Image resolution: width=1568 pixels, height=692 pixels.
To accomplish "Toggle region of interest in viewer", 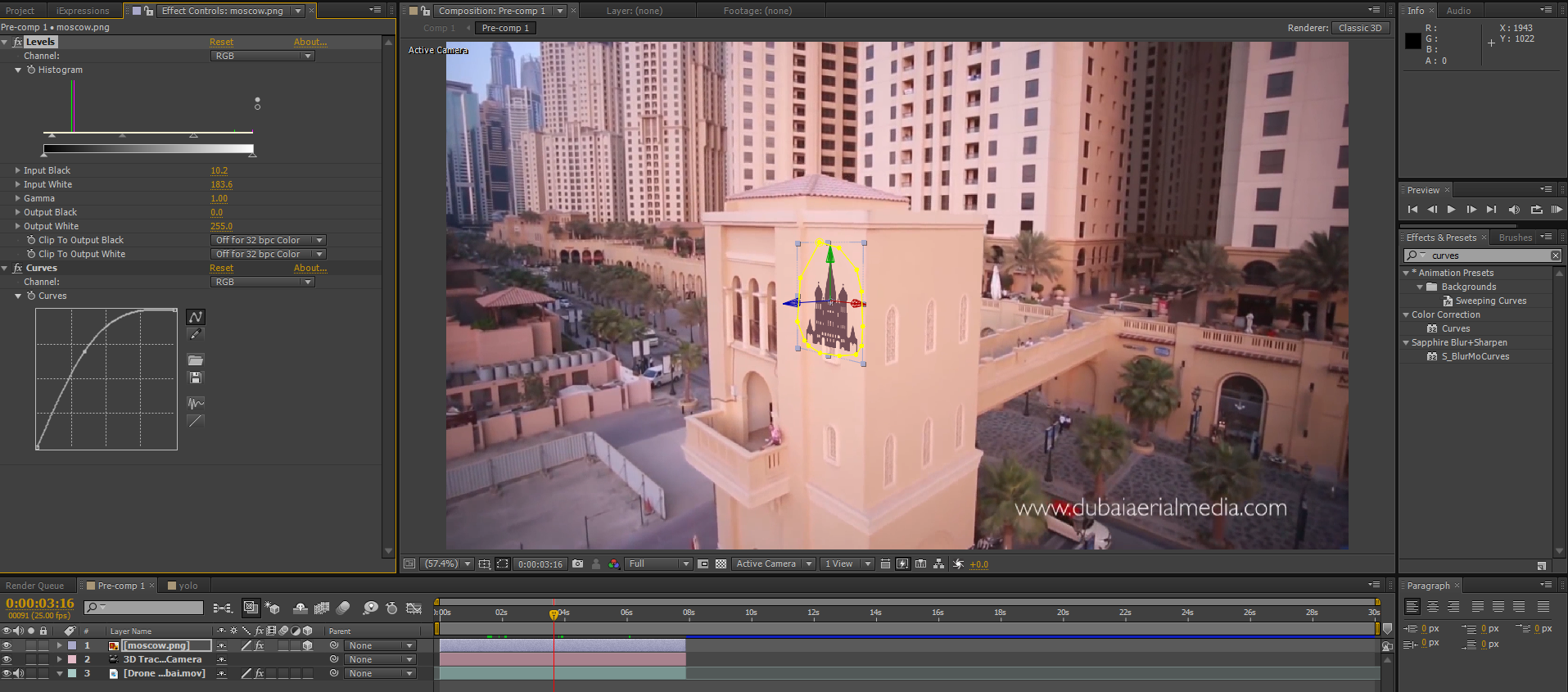I will click(x=703, y=563).
